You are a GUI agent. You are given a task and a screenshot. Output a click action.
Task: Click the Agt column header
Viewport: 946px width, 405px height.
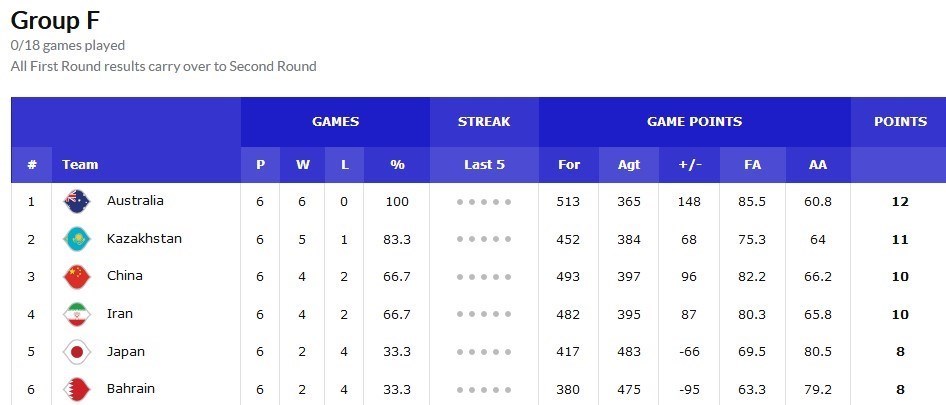coord(627,165)
